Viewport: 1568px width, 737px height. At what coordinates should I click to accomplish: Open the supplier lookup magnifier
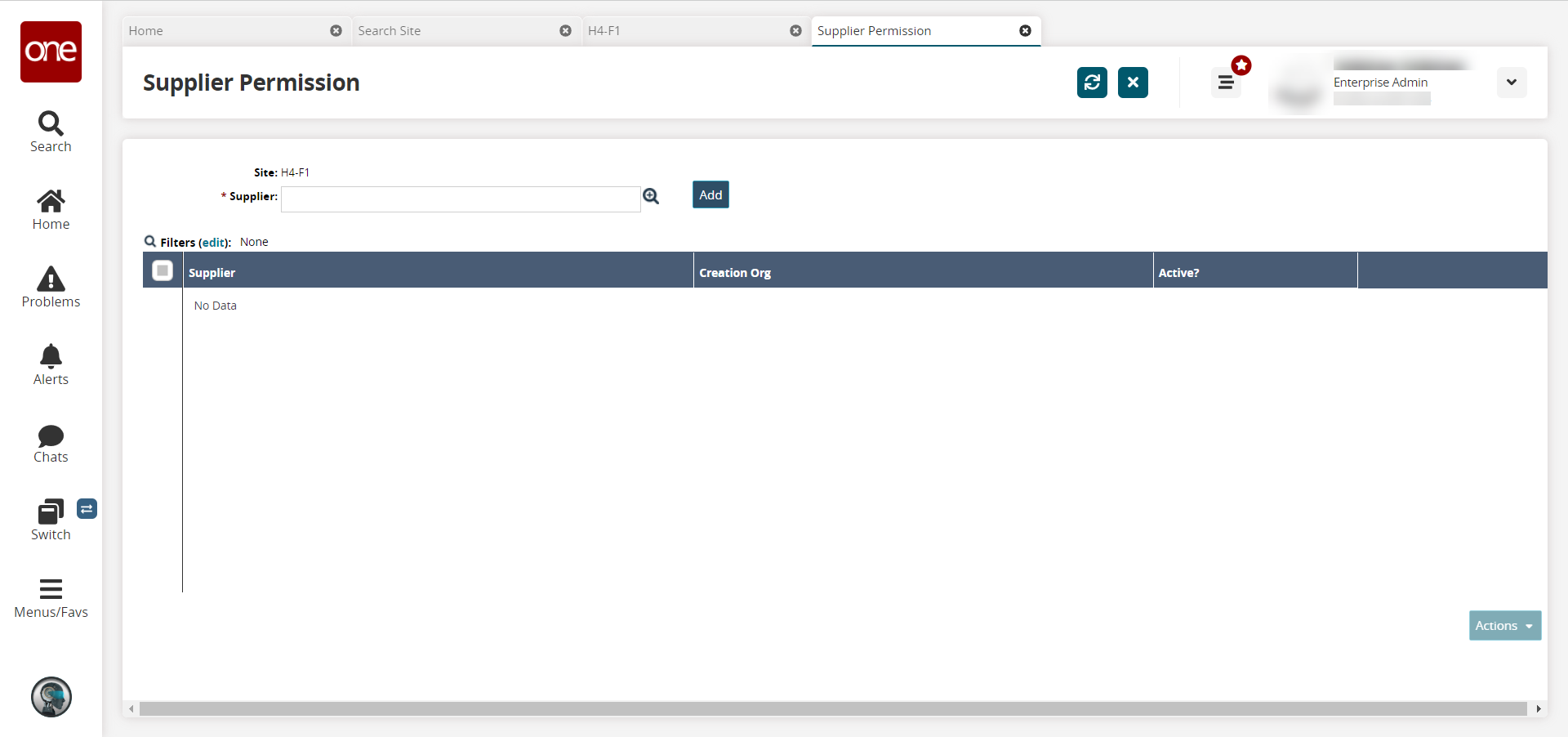pyautogui.click(x=651, y=196)
